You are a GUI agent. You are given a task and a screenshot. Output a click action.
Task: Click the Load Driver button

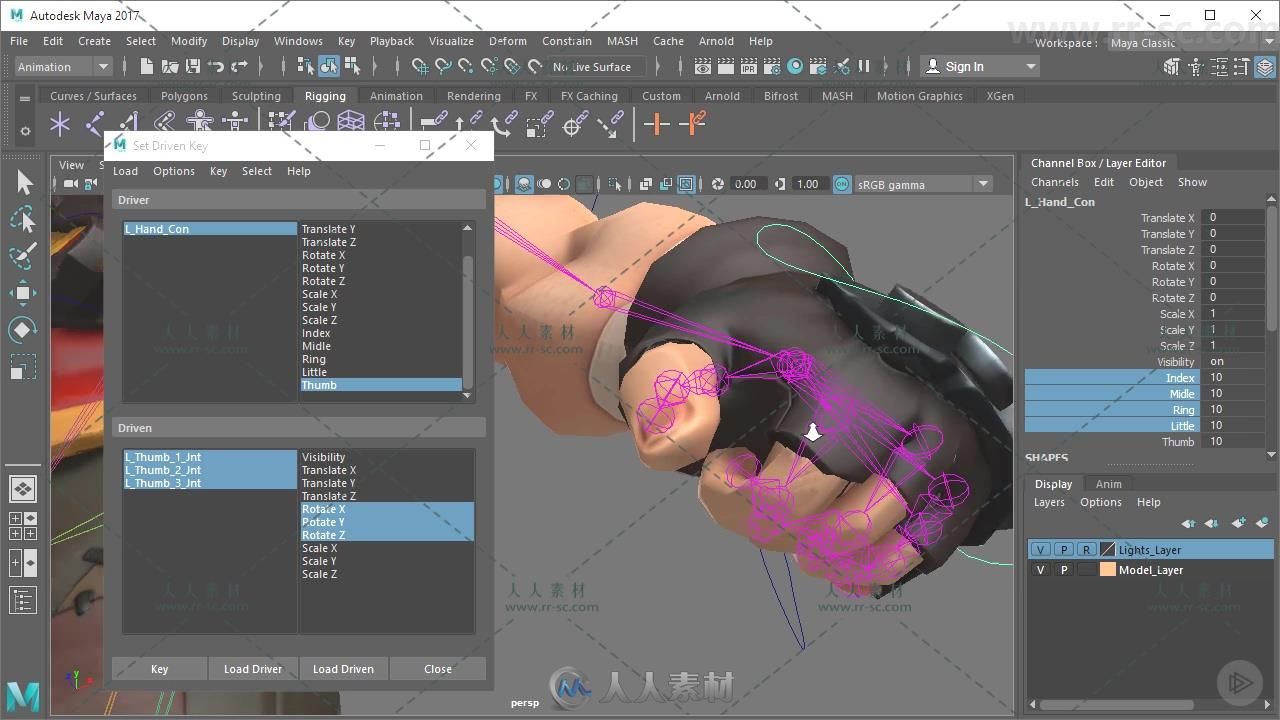(x=253, y=669)
